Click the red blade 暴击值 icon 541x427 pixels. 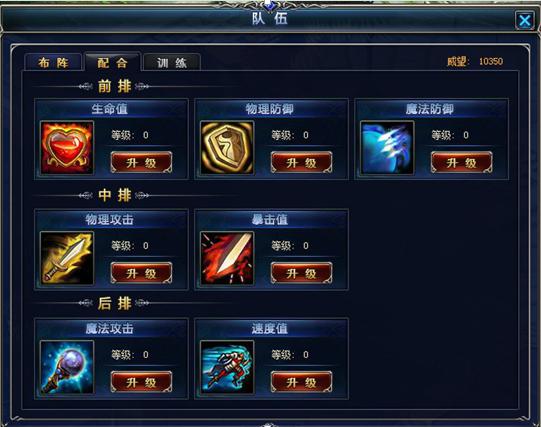tap(227, 258)
